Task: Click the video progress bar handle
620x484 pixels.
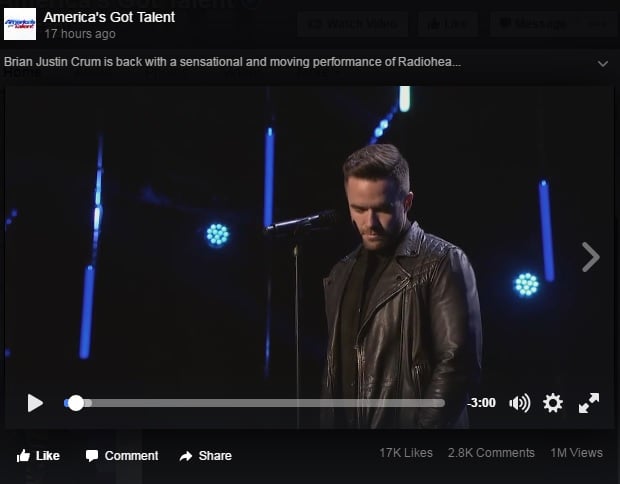Action: point(76,403)
